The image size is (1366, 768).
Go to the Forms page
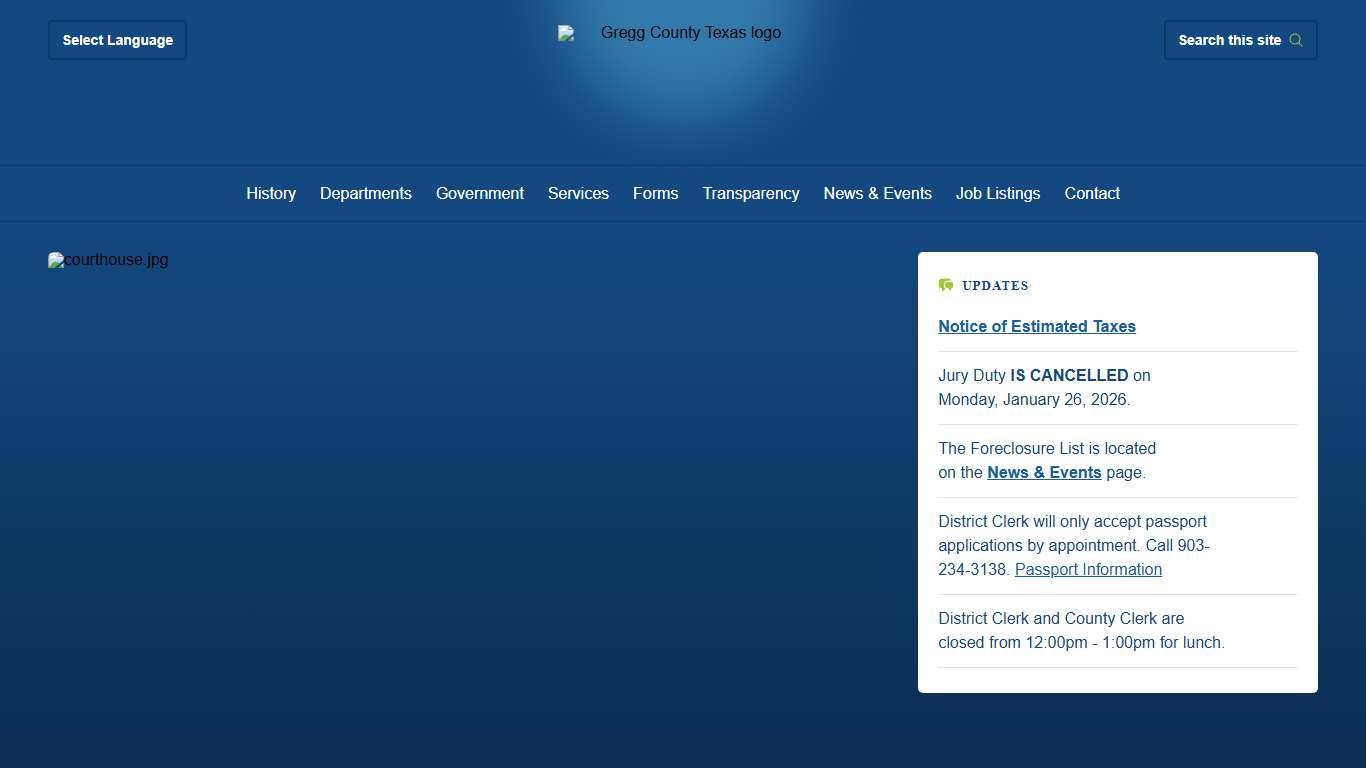click(655, 193)
